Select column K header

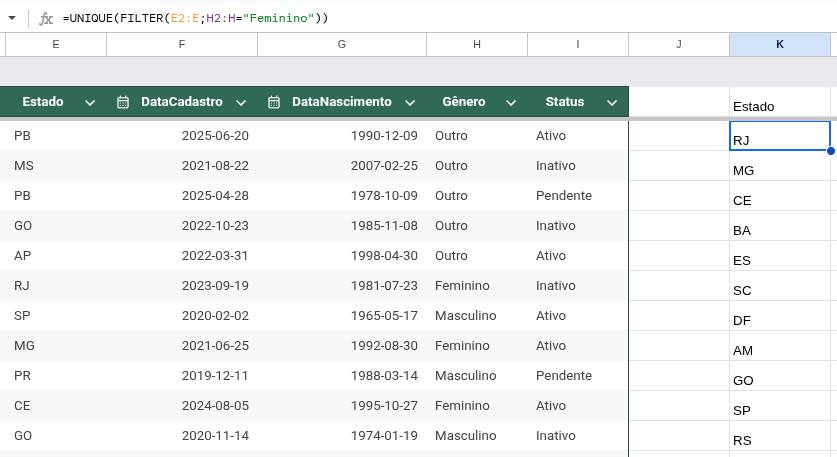click(780, 44)
